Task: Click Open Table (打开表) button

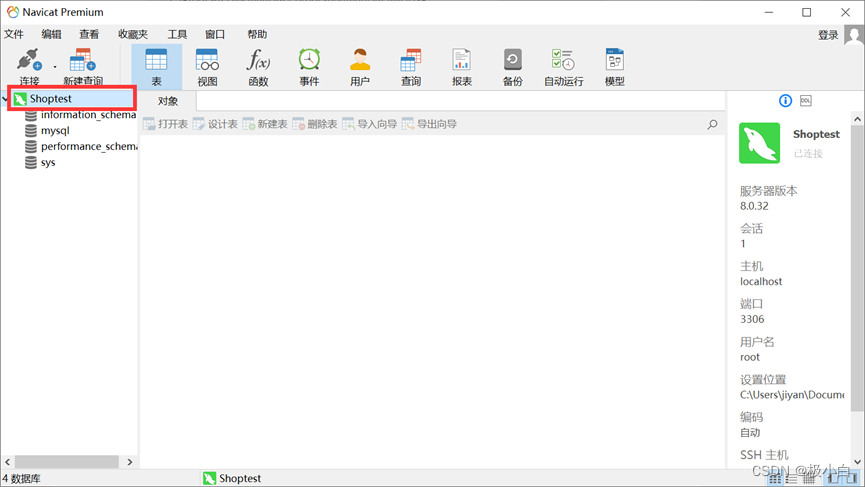Action: [x=165, y=124]
